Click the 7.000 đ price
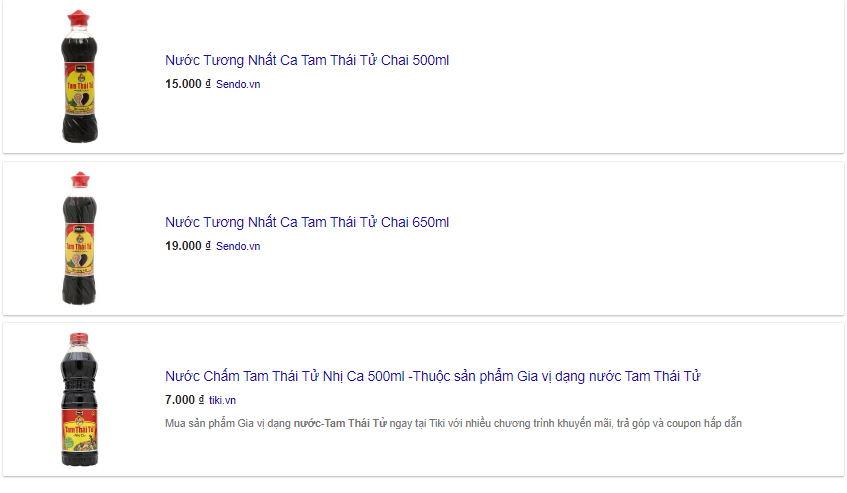 pos(184,400)
